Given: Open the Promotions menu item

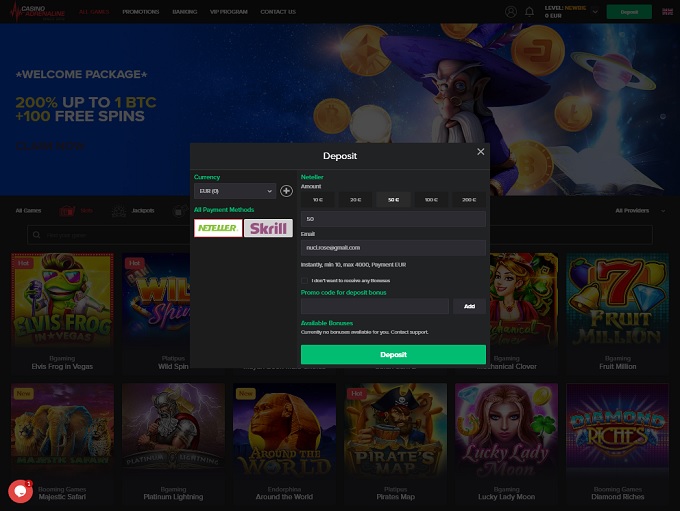Looking at the screenshot, I should click(x=140, y=12).
